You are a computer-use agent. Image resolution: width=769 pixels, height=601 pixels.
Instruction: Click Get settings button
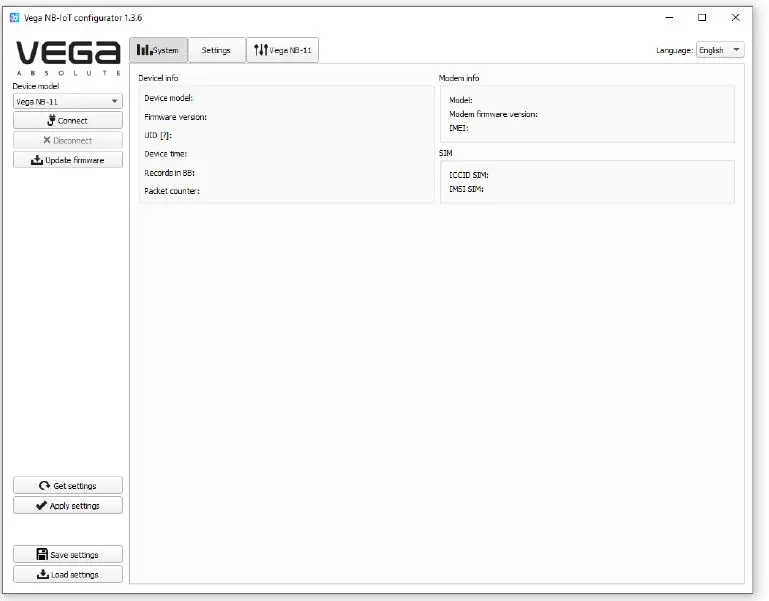click(68, 485)
